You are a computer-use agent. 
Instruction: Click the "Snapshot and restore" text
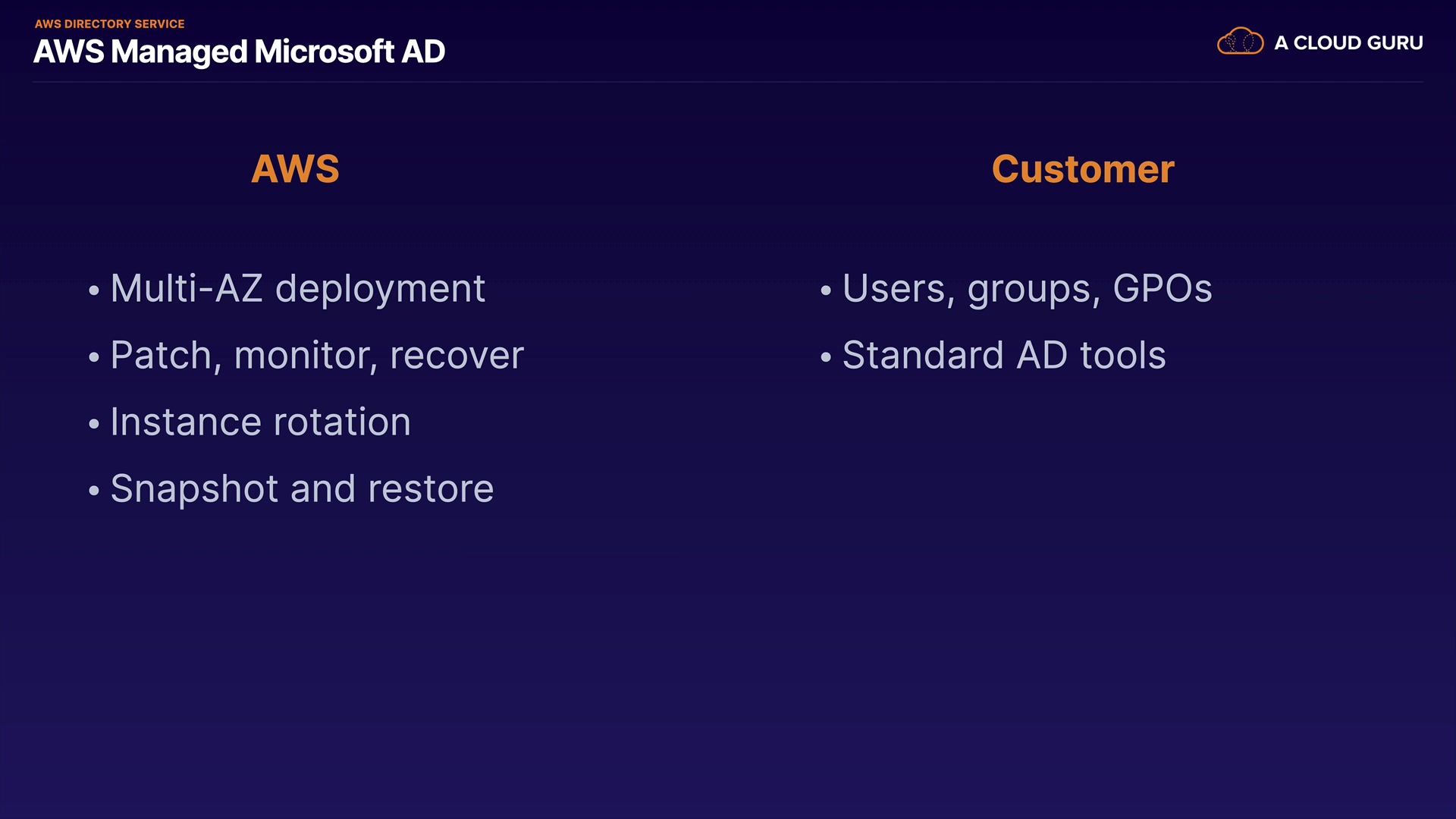[x=302, y=489]
